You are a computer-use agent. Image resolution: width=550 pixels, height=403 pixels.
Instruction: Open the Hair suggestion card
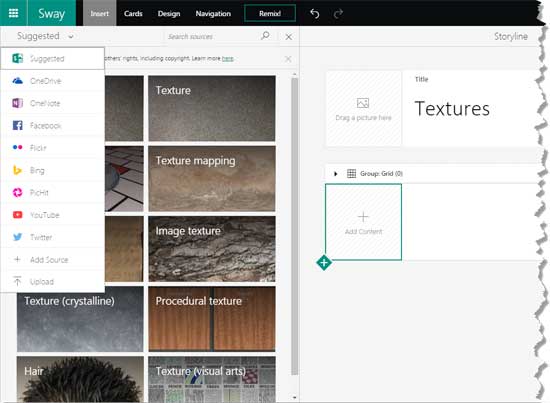pyautogui.click(x=80, y=379)
